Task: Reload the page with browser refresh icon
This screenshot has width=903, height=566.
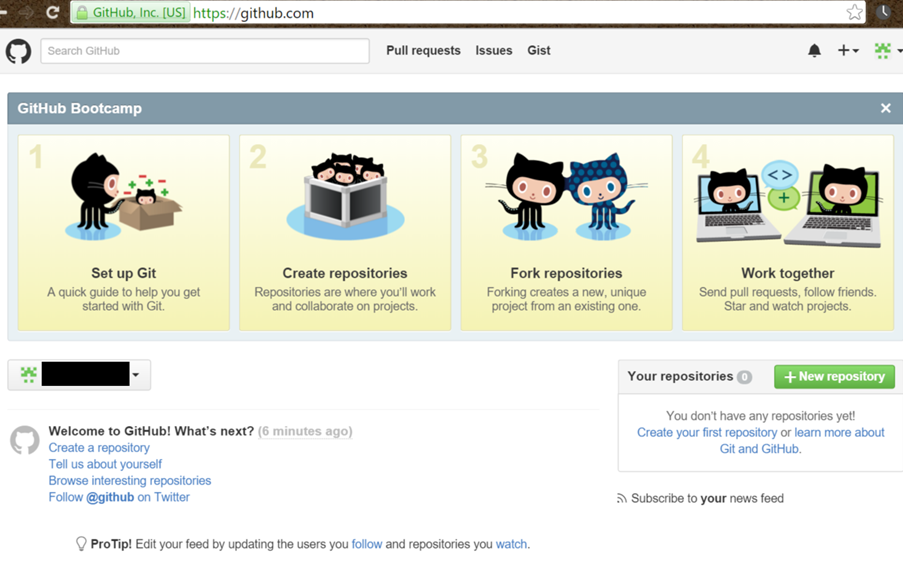Action: tap(52, 12)
